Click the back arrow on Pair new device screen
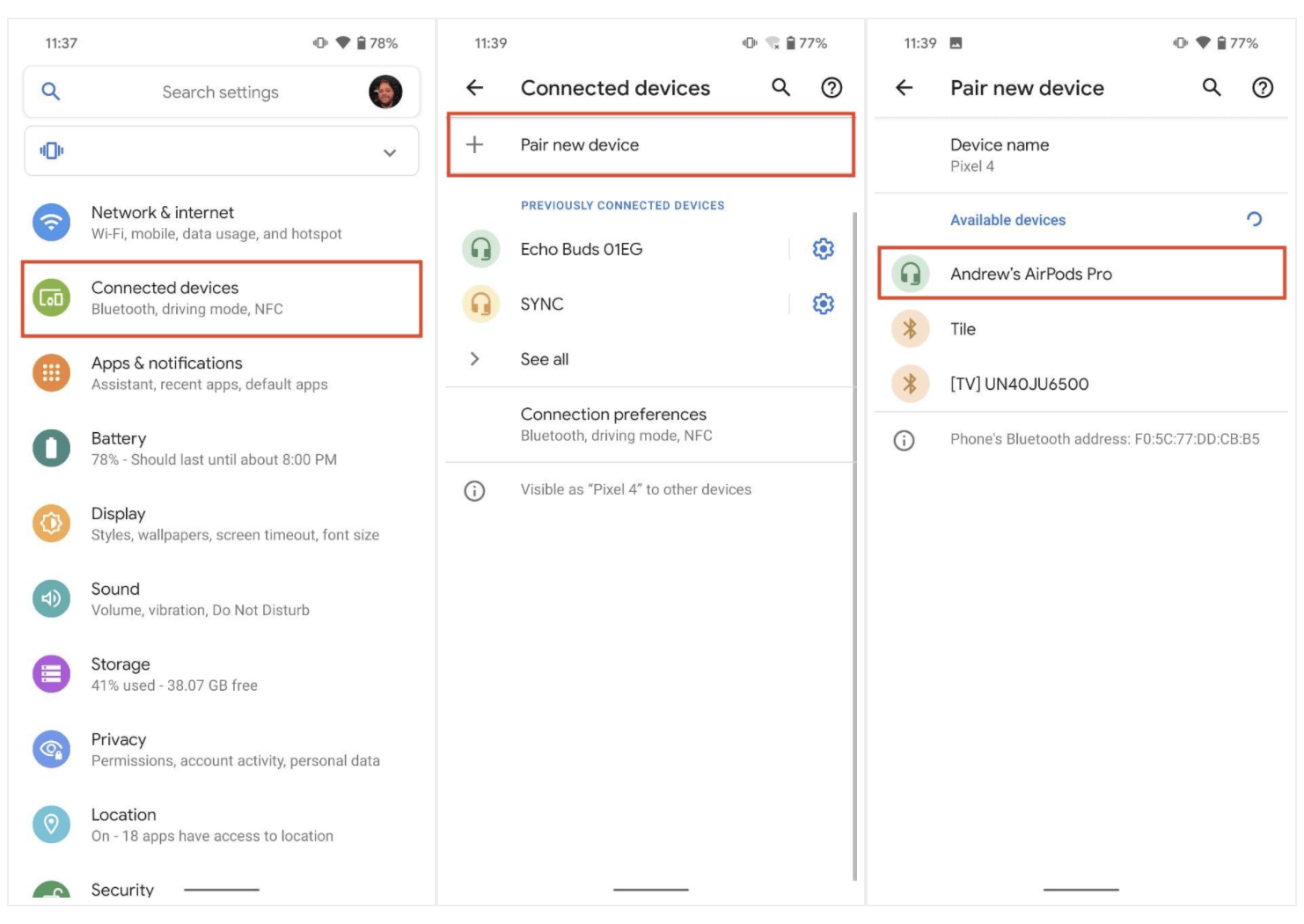1304x924 pixels. (x=905, y=88)
